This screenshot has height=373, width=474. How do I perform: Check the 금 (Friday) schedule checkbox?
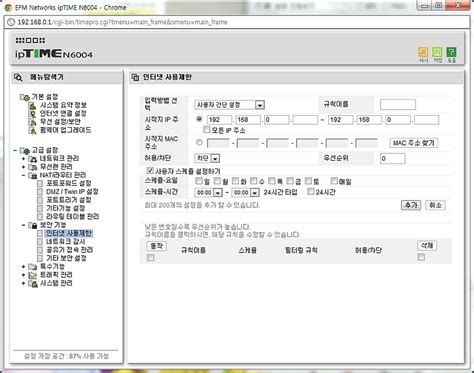[290, 181]
